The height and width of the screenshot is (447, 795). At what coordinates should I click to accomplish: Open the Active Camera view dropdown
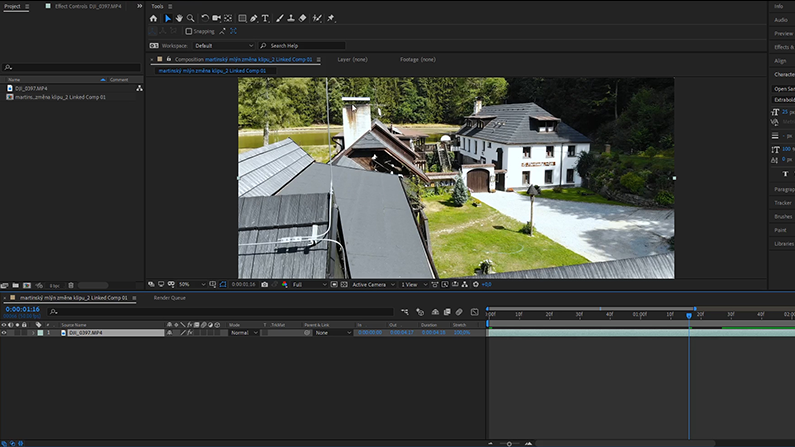[373, 285]
